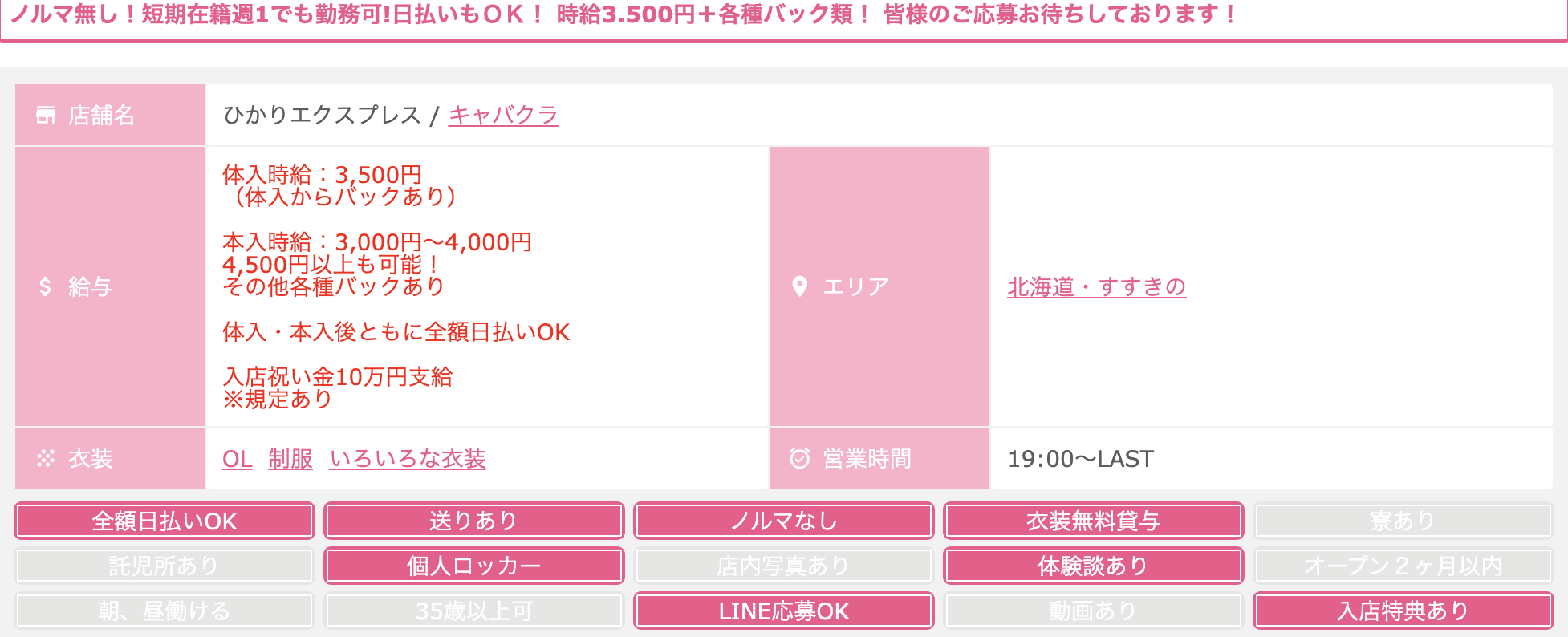
Task: Click the map pin icon beside エリア
Action: pyautogui.click(x=799, y=286)
